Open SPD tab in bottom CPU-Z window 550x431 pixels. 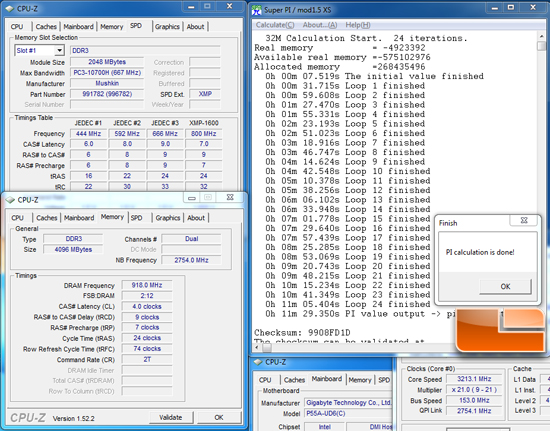[384, 380]
